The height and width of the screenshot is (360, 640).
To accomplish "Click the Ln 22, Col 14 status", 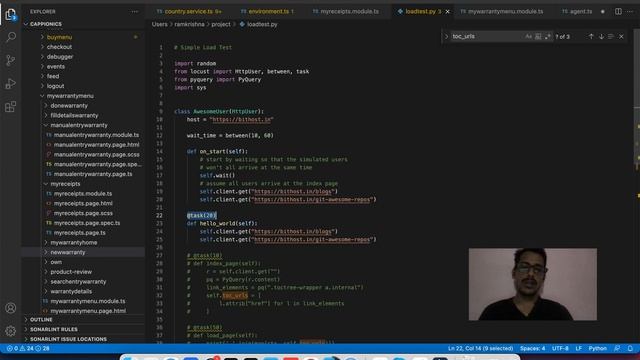I will (480, 348).
